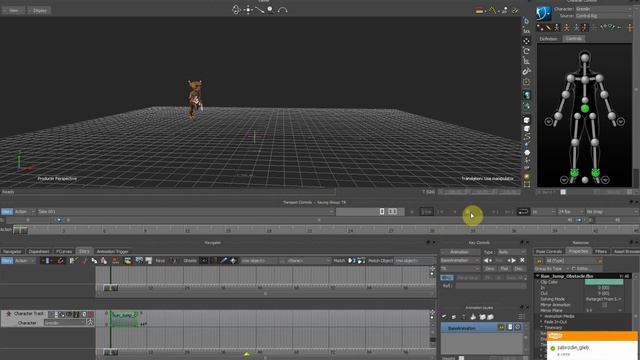This screenshot has height=360, width=640.
Task: Open the Animation Trigger tab
Action: click(113, 251)
